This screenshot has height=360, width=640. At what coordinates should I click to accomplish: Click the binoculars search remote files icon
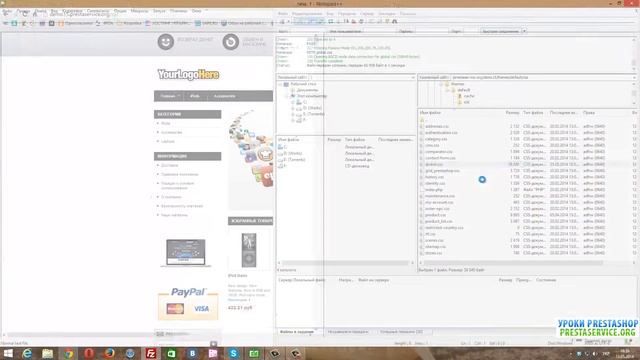click(x=395, y=21)
